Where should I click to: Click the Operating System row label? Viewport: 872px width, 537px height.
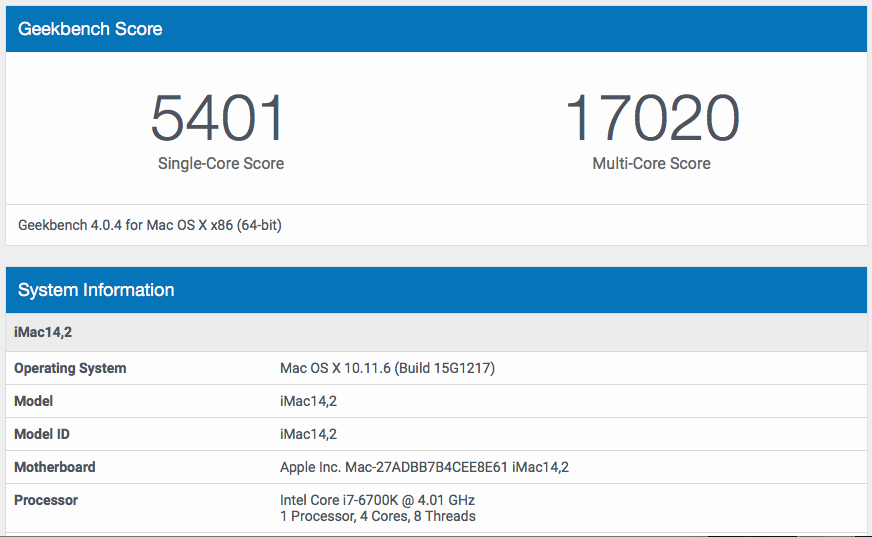(x=70, y=368)
